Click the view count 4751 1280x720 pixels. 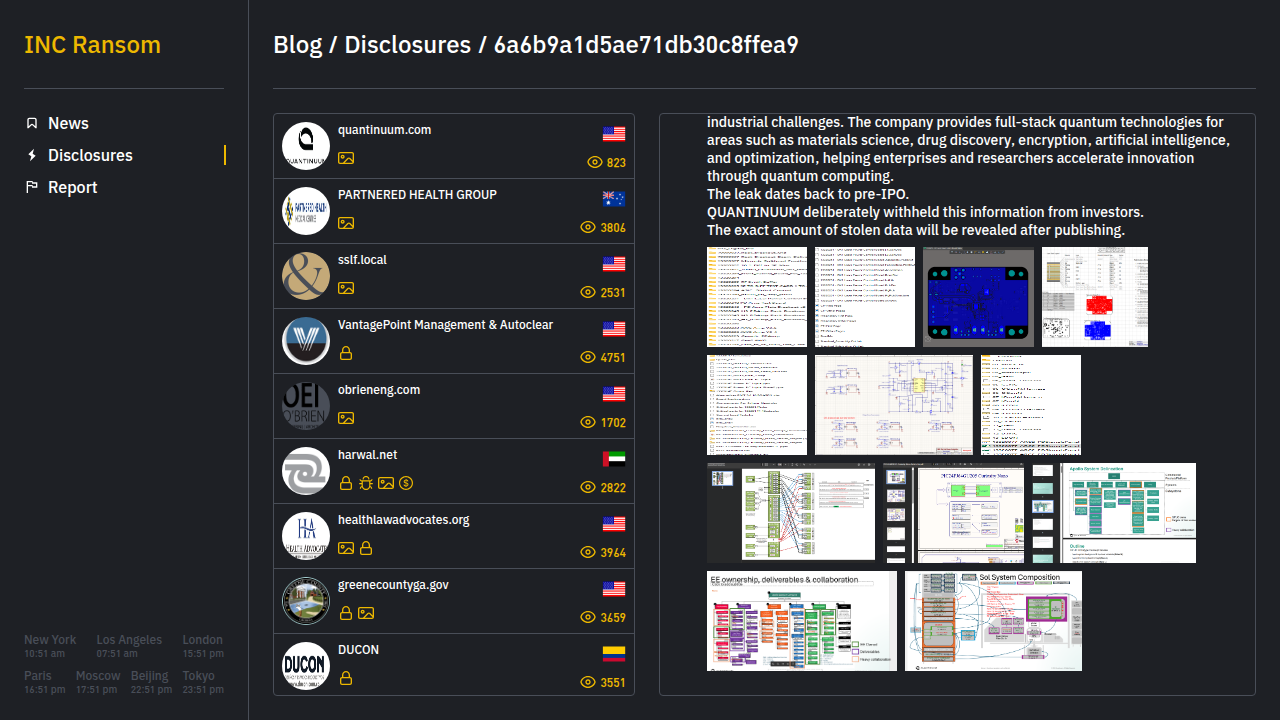click(x=613, y=357)
